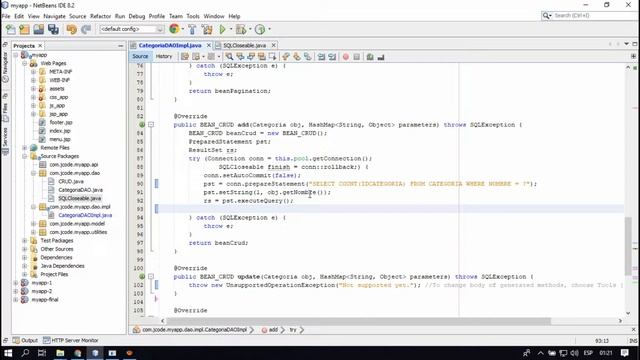
Task: Select CategoriaDAO.java in the project tree
Action: pos(80,190)
